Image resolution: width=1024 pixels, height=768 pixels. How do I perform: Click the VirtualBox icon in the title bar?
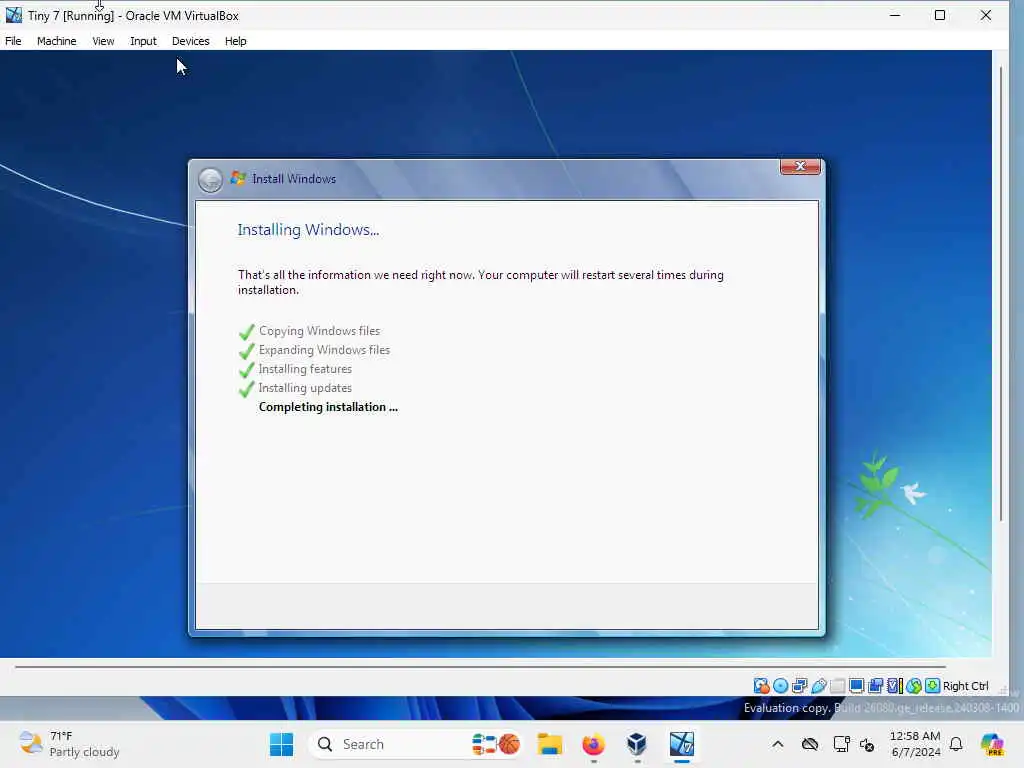14,15
